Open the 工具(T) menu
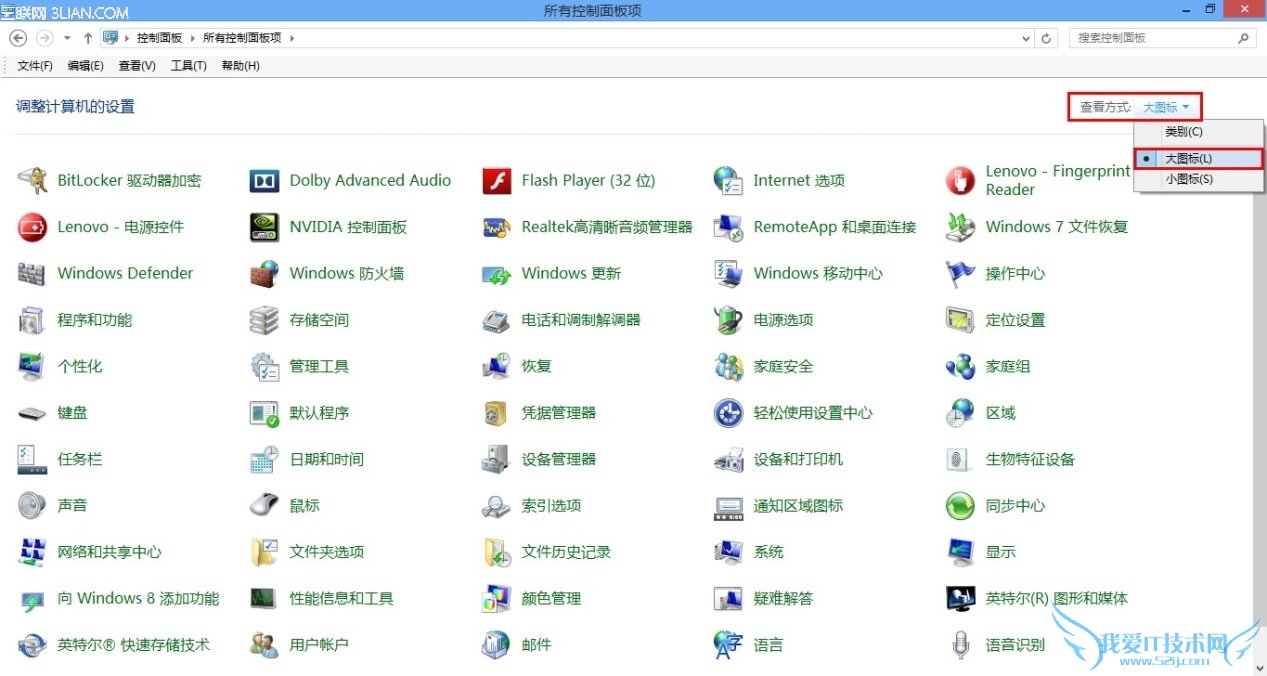This screenshot has height=676, width=1267. [188, 66]
